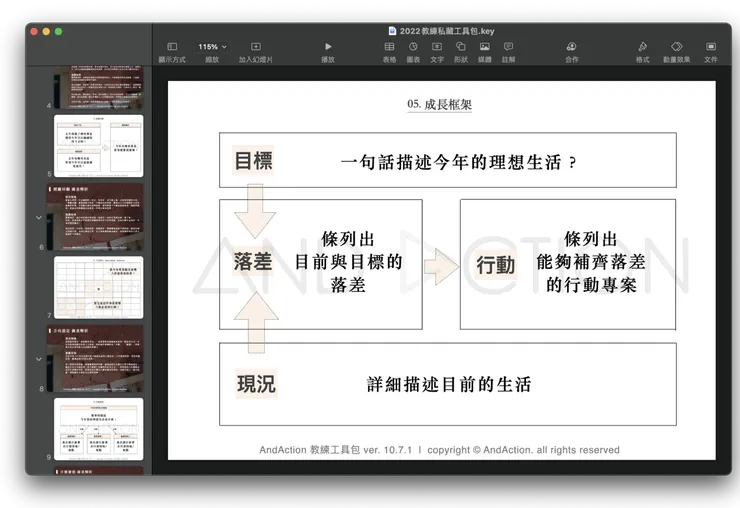Select the text 條列出目前與目標的落差
This screenshot has height=508, width=740.
(x=348, y=262)
